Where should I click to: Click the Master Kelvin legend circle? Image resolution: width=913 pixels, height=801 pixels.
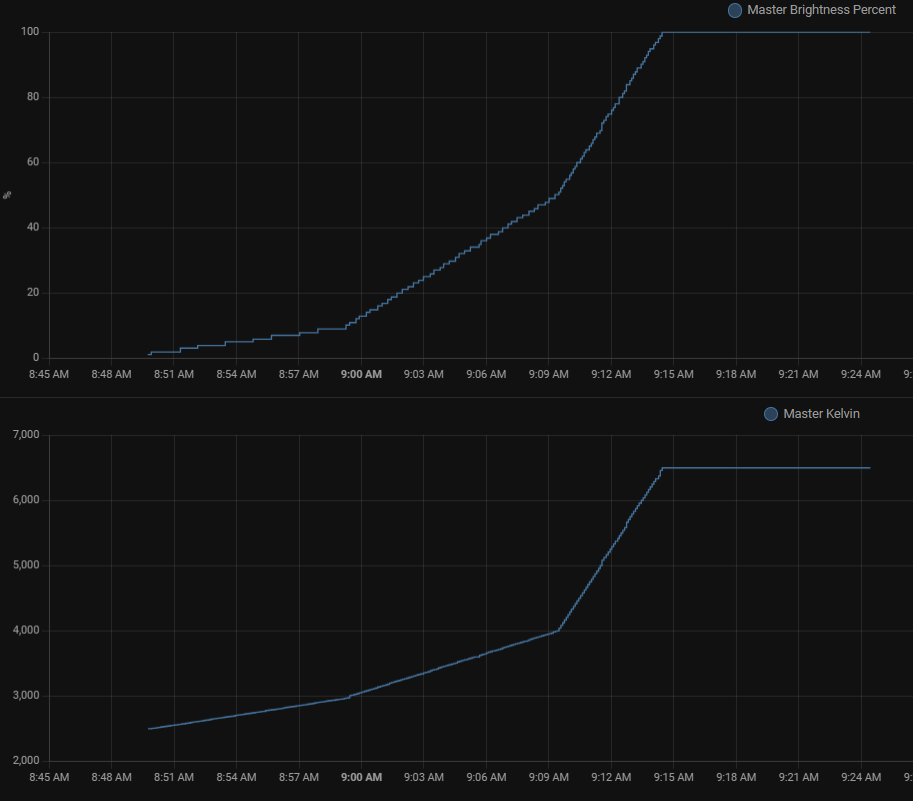click(770, 414)
